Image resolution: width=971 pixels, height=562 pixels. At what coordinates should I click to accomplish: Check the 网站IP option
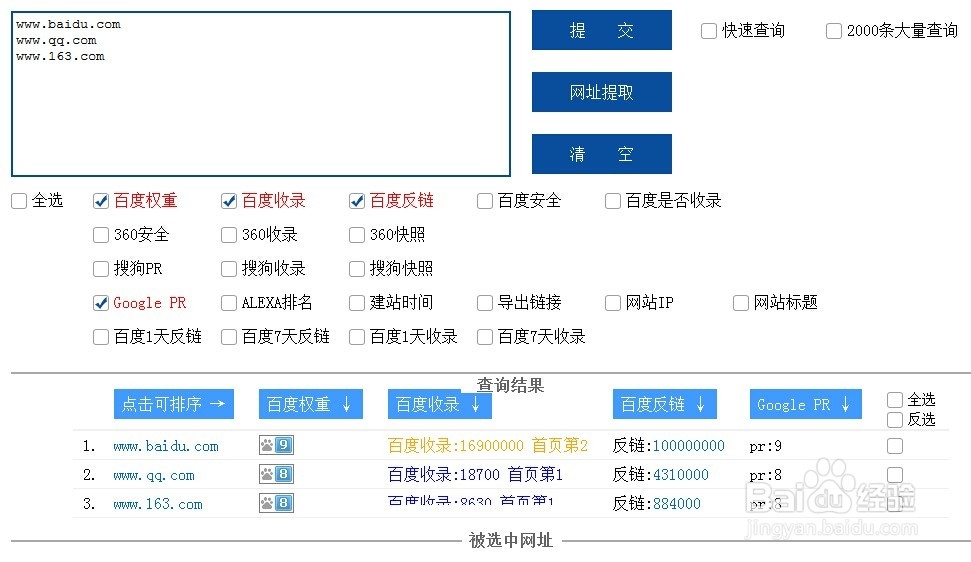coord(613,303)
